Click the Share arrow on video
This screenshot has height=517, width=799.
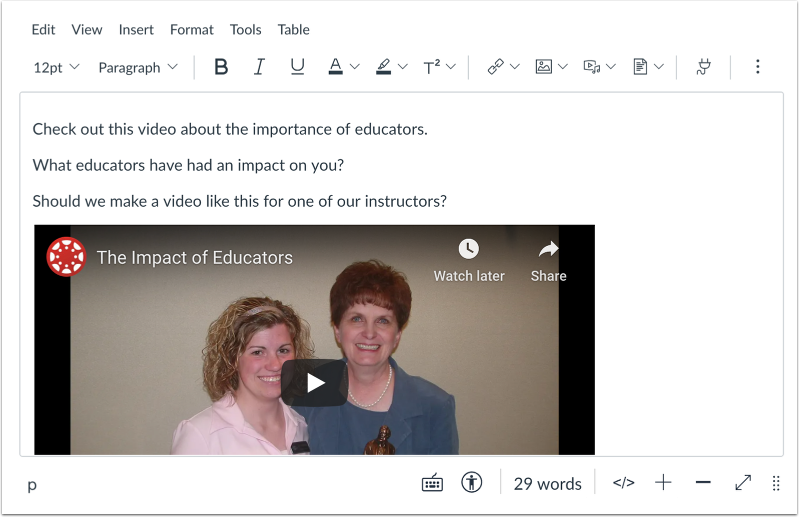(548, 249)
